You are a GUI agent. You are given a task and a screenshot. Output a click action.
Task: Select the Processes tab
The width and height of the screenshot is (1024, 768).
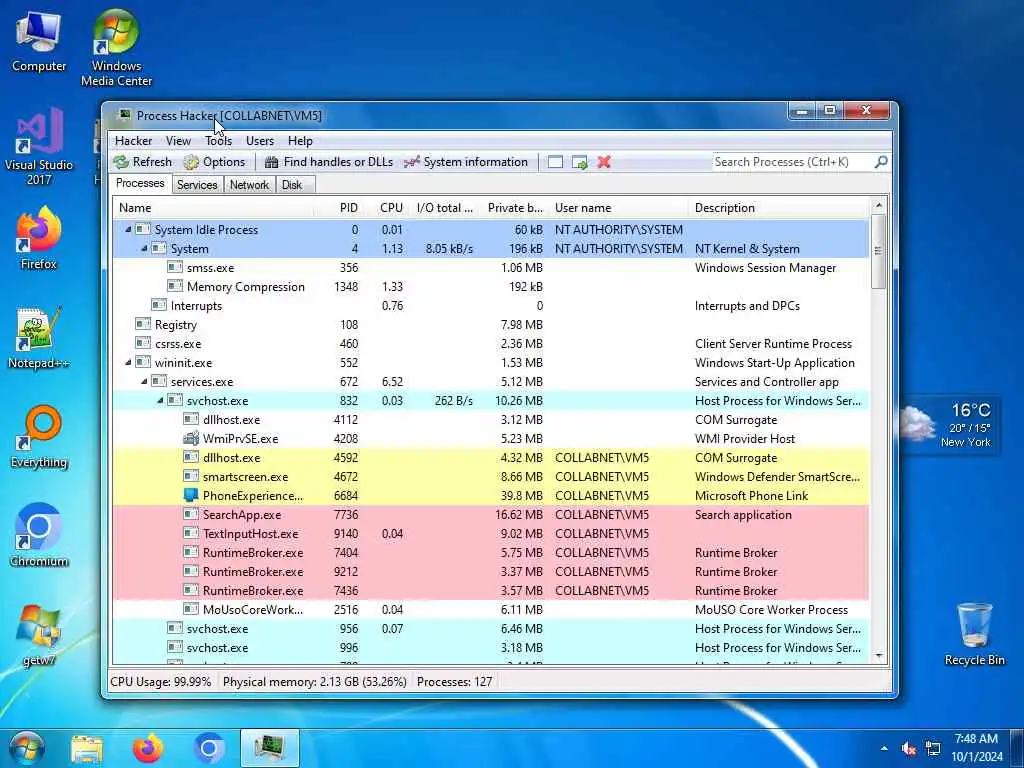click(x=140, y=184)
